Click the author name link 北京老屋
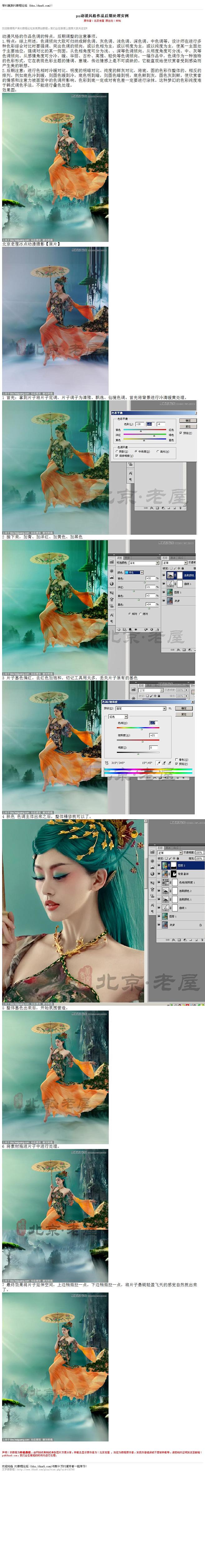Image resolution: width=205 pixels, height=1568 pixels. pos(99,20)
